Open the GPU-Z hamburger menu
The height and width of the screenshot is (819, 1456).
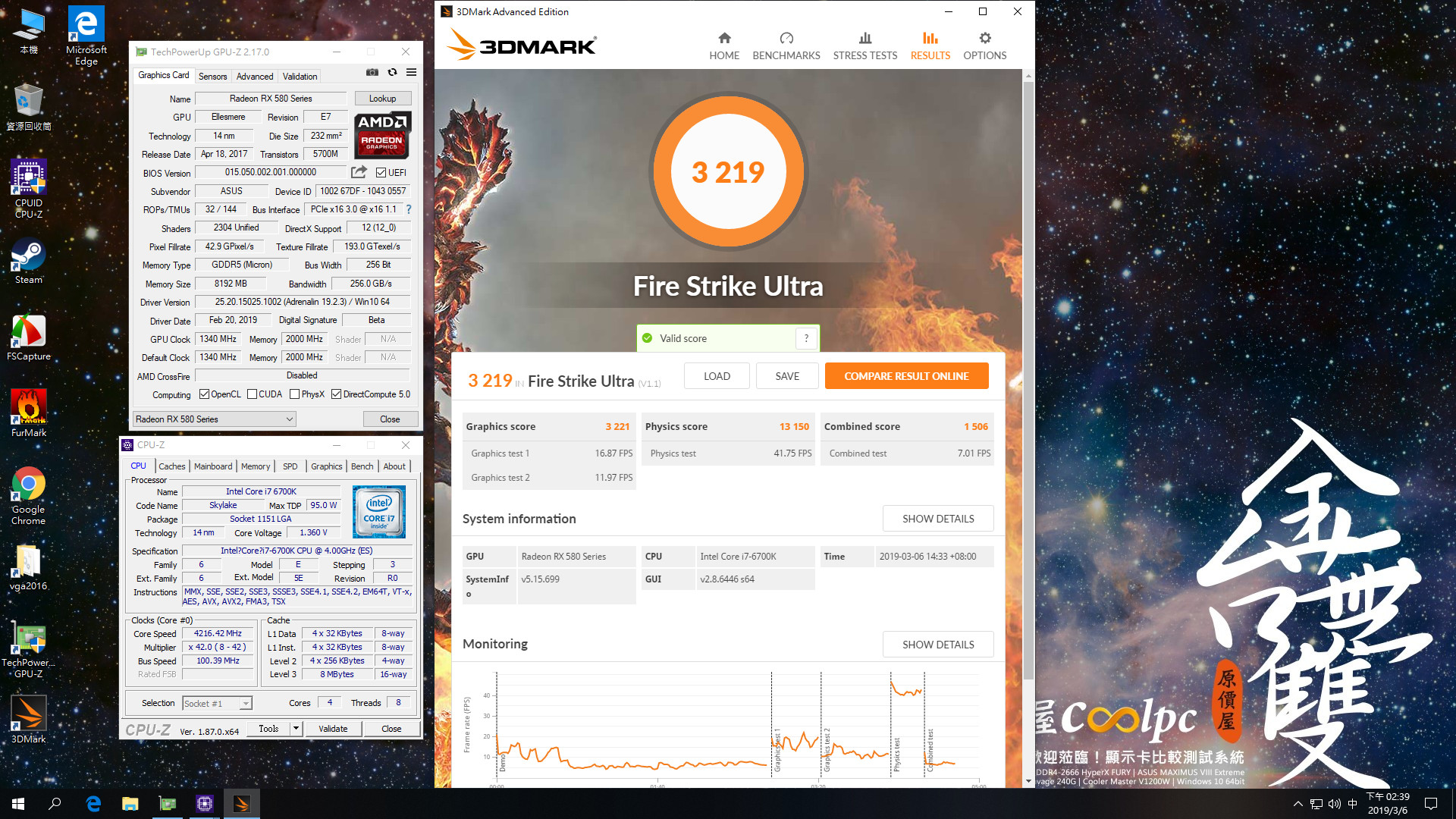(411, 72)
